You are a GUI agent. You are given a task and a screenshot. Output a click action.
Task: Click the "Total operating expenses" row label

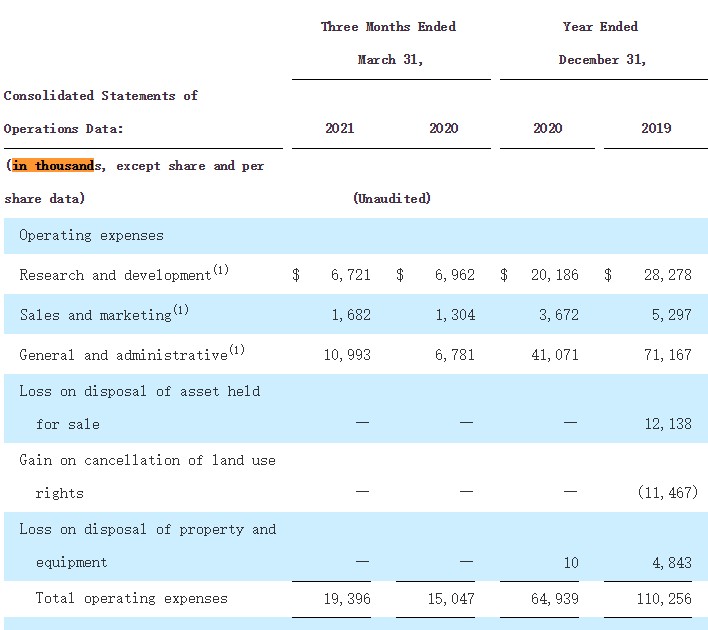click(x=131, y=599)
